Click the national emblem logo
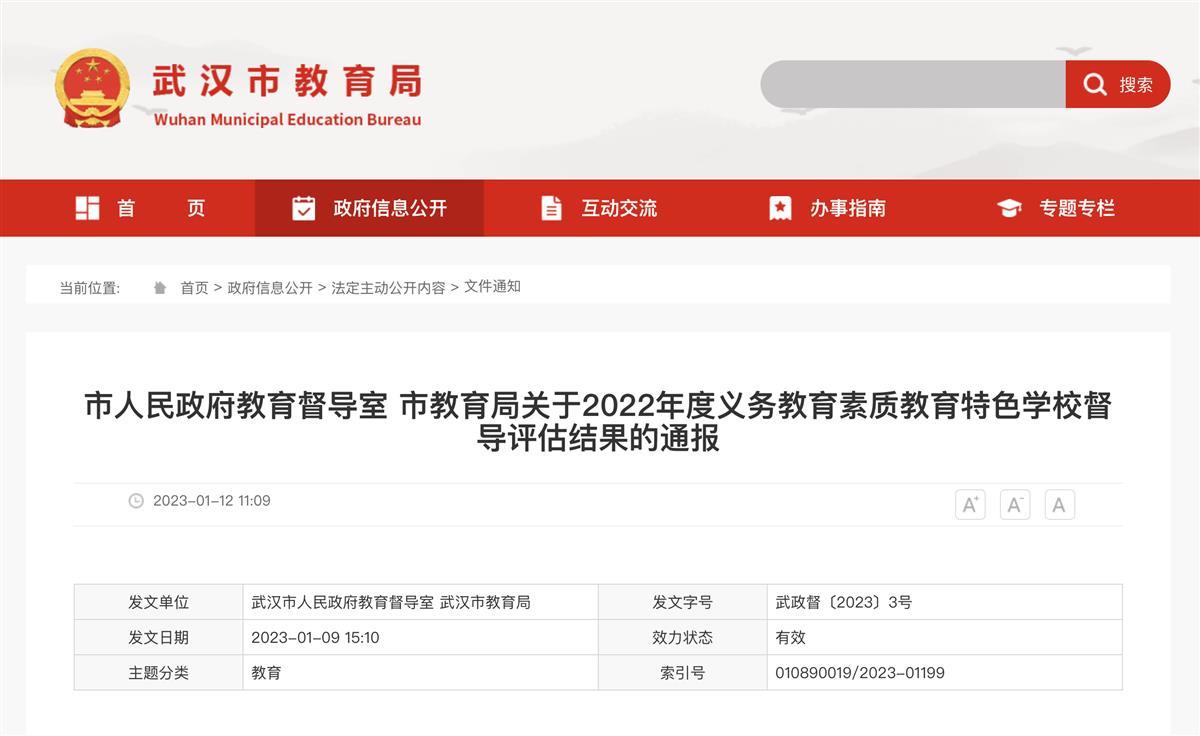The height and width of the screenshot is (736, 1200). [92, 88]
